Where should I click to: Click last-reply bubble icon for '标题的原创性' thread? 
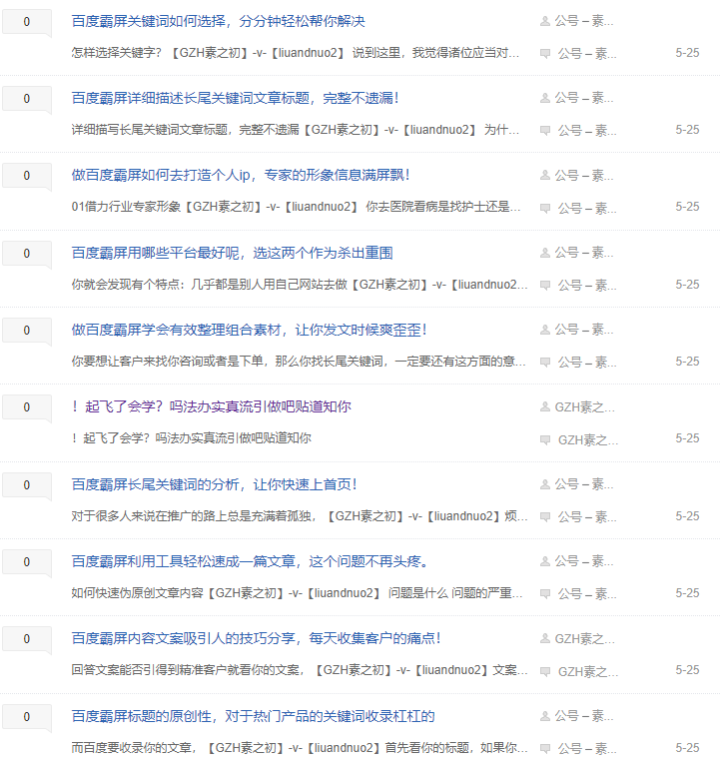[x=545, y=748]
